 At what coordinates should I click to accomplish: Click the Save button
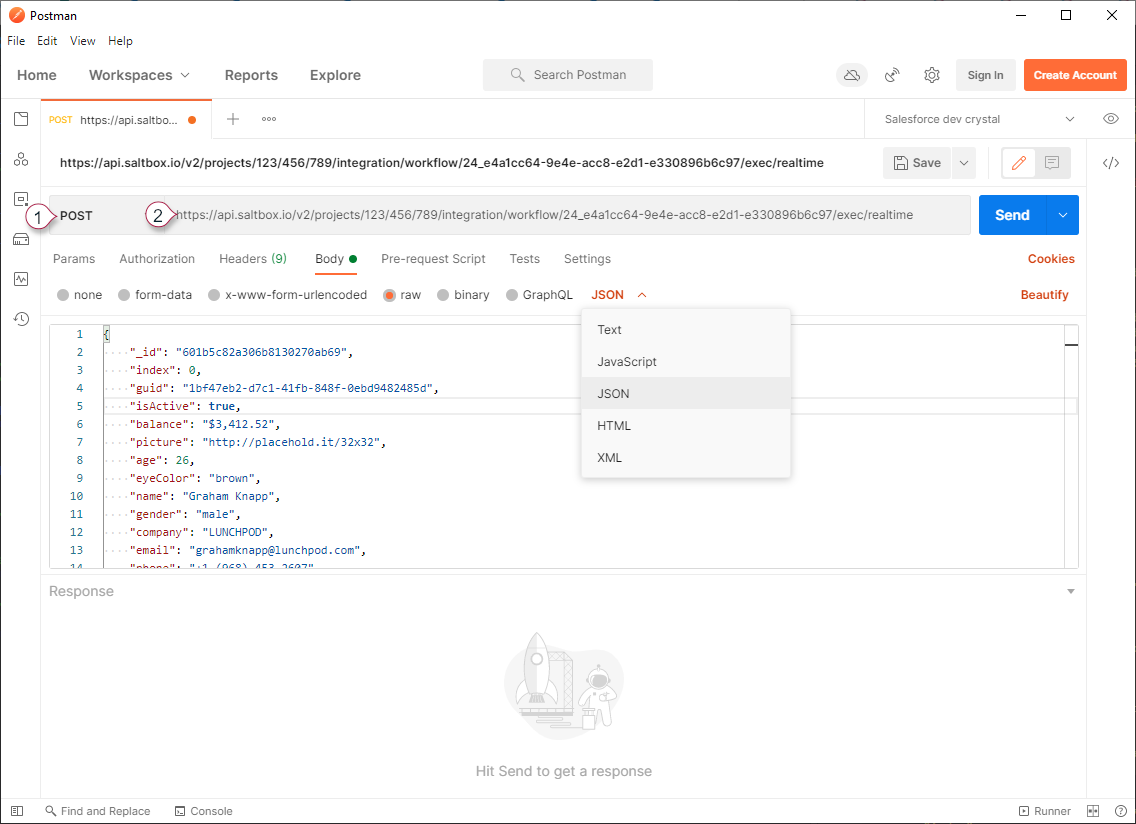[917, 163]
